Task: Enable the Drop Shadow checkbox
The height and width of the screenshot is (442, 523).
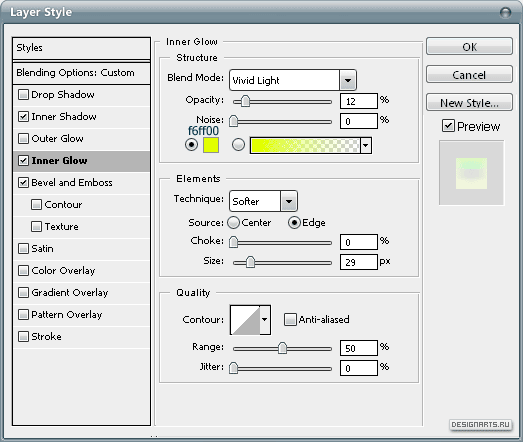Action: (23, 95)
